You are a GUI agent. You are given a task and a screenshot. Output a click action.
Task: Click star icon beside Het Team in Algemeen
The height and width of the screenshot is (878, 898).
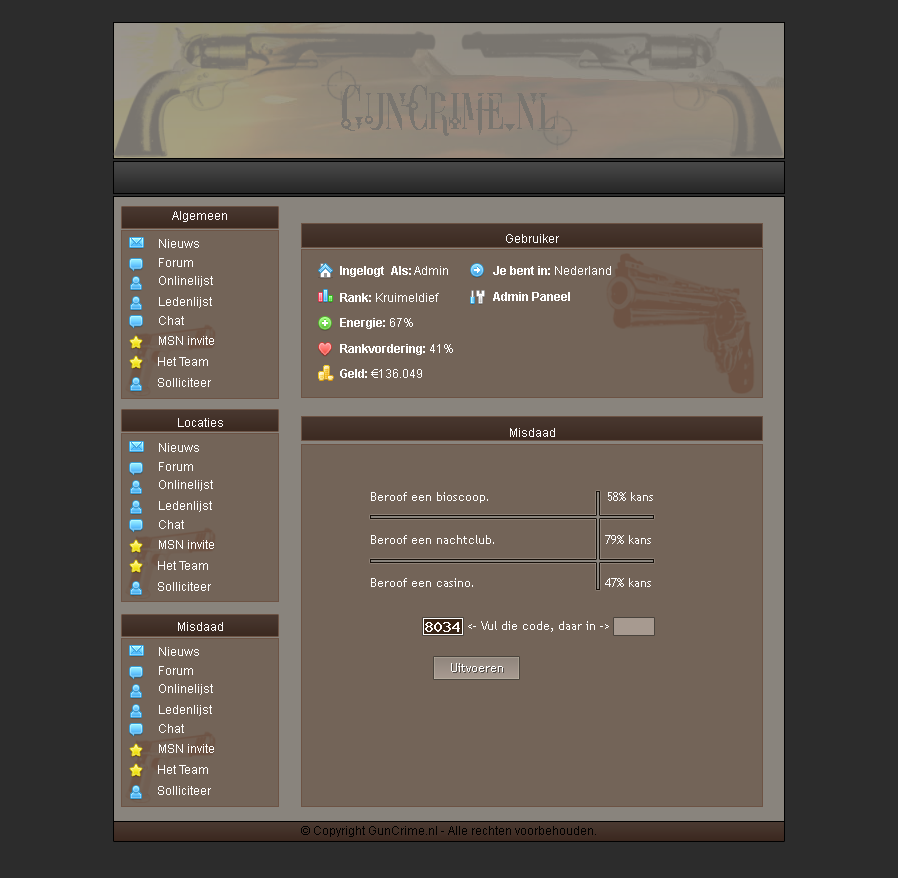click(136, 363)
